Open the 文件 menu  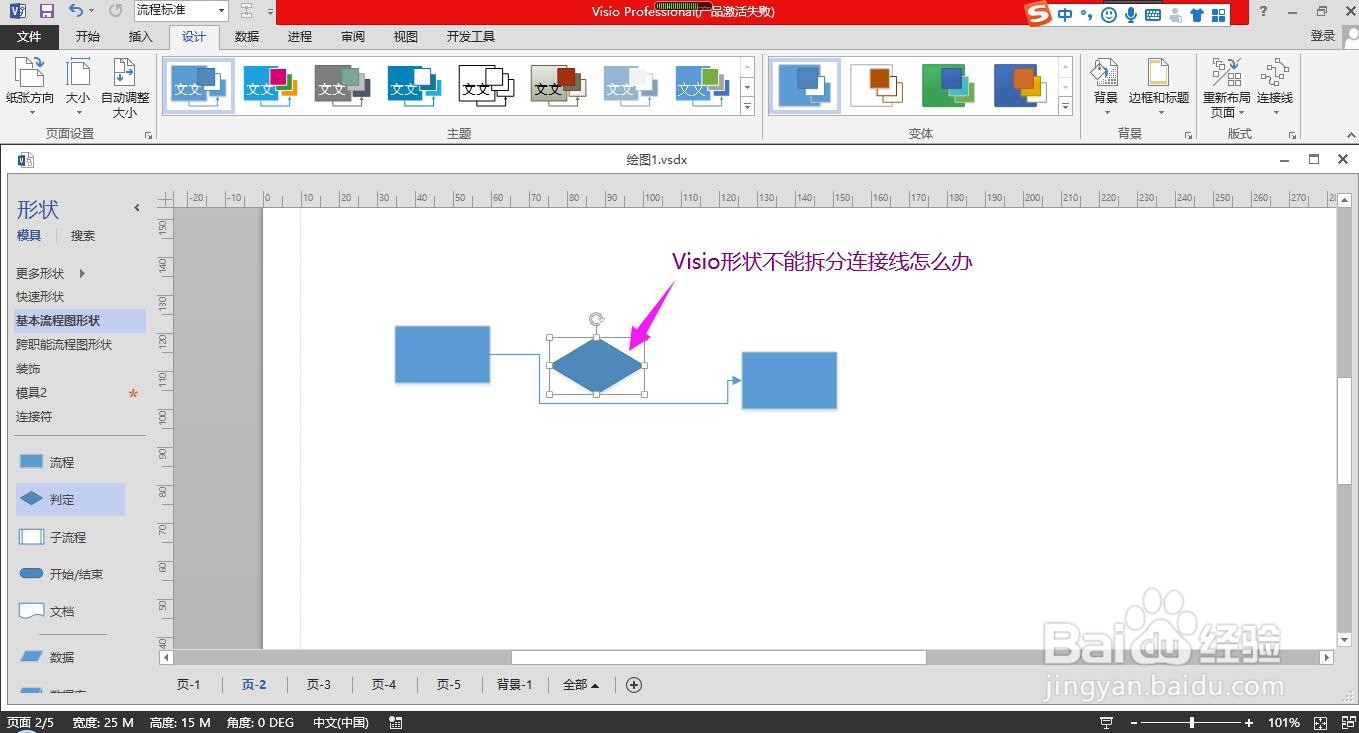coord(29,36)
